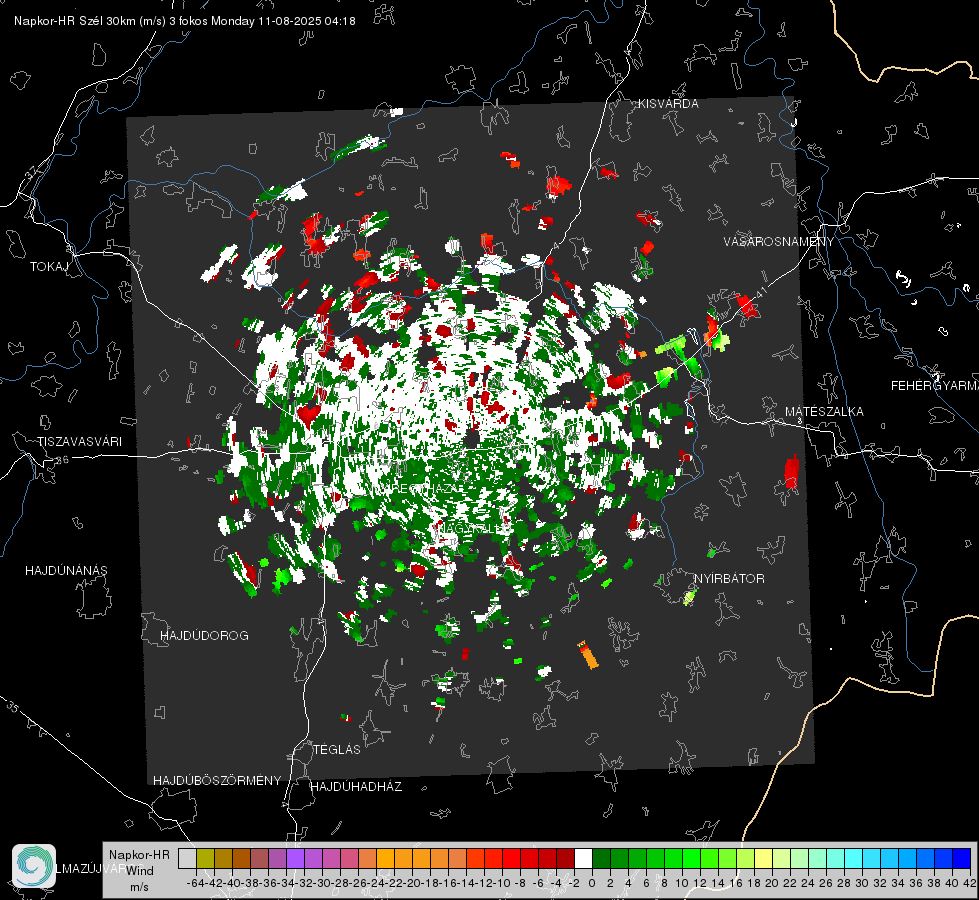
Task: Click the road number 35 marker
Action: click(x=12, y=707)
